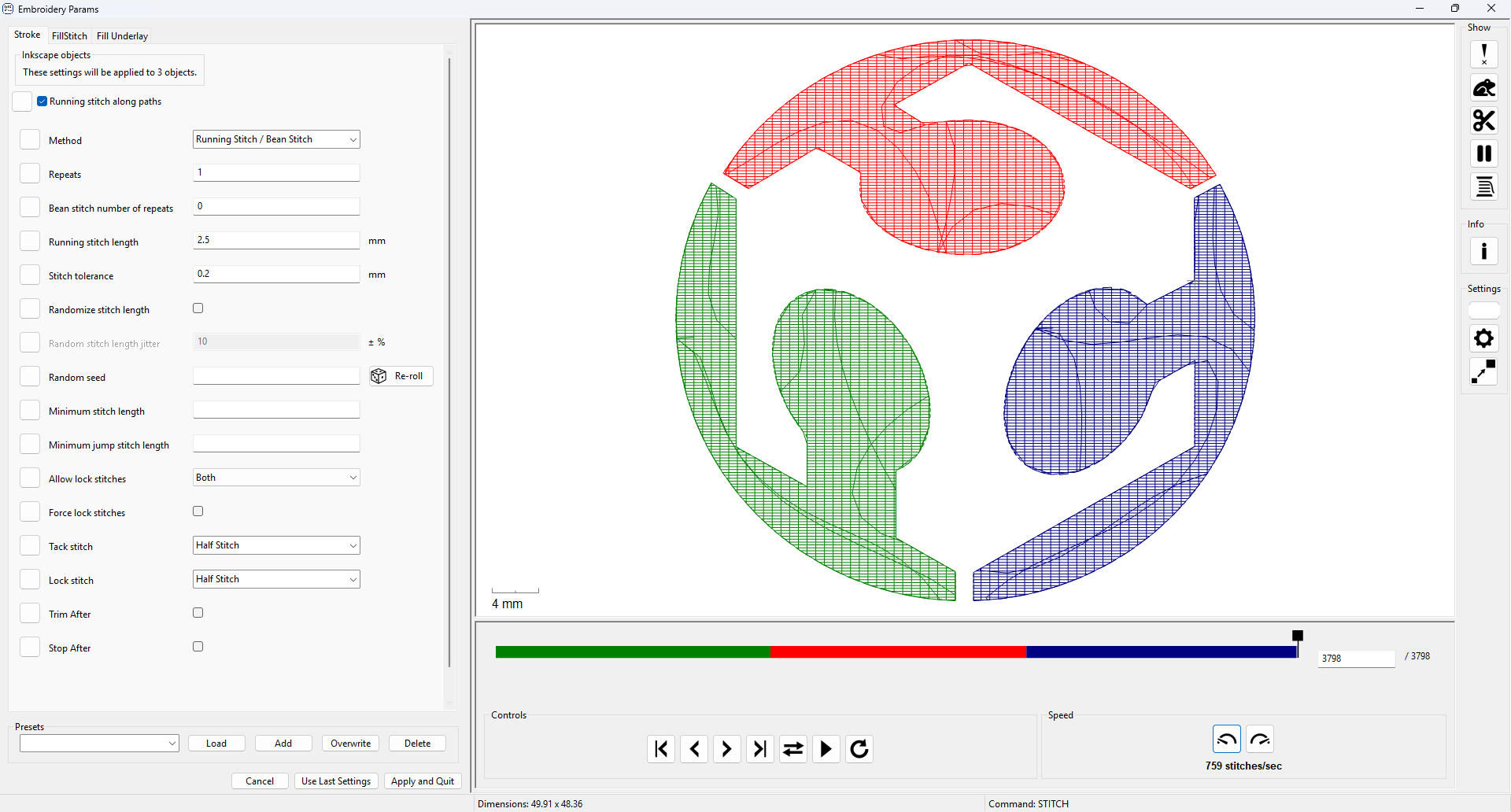Open the Lock stitch dropdown
The height and width of the screenshot is (812, 1511).
(x=276, y=579)
